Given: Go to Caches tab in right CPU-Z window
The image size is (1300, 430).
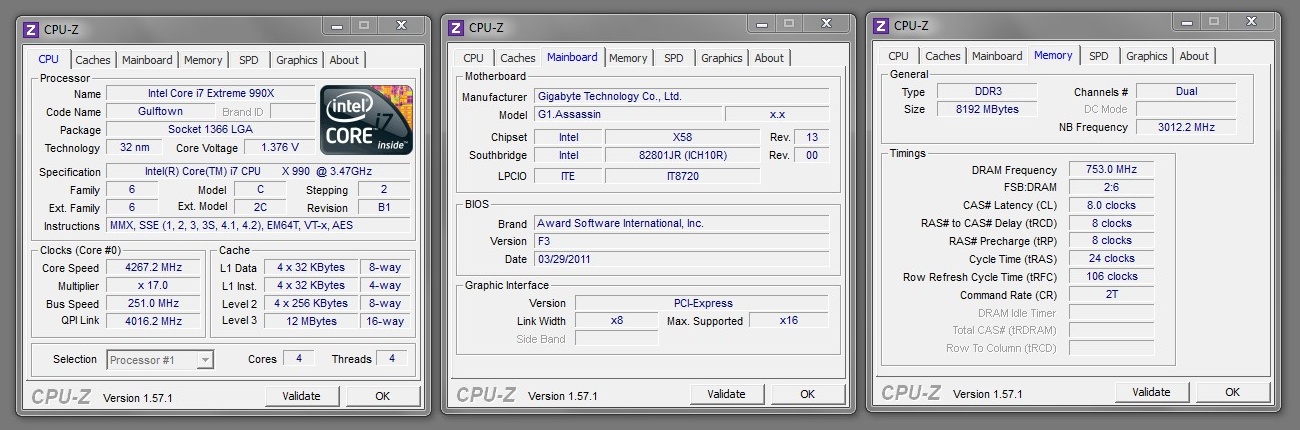Looking at the screenshot, I should point(943,56).
